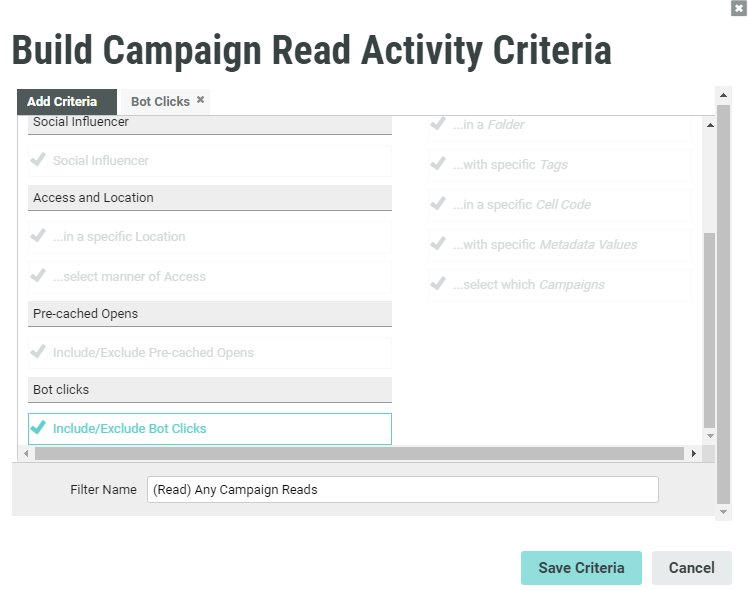
Task: Click the checkmark for Pre-cached Opens
Action: coord(39,352)
